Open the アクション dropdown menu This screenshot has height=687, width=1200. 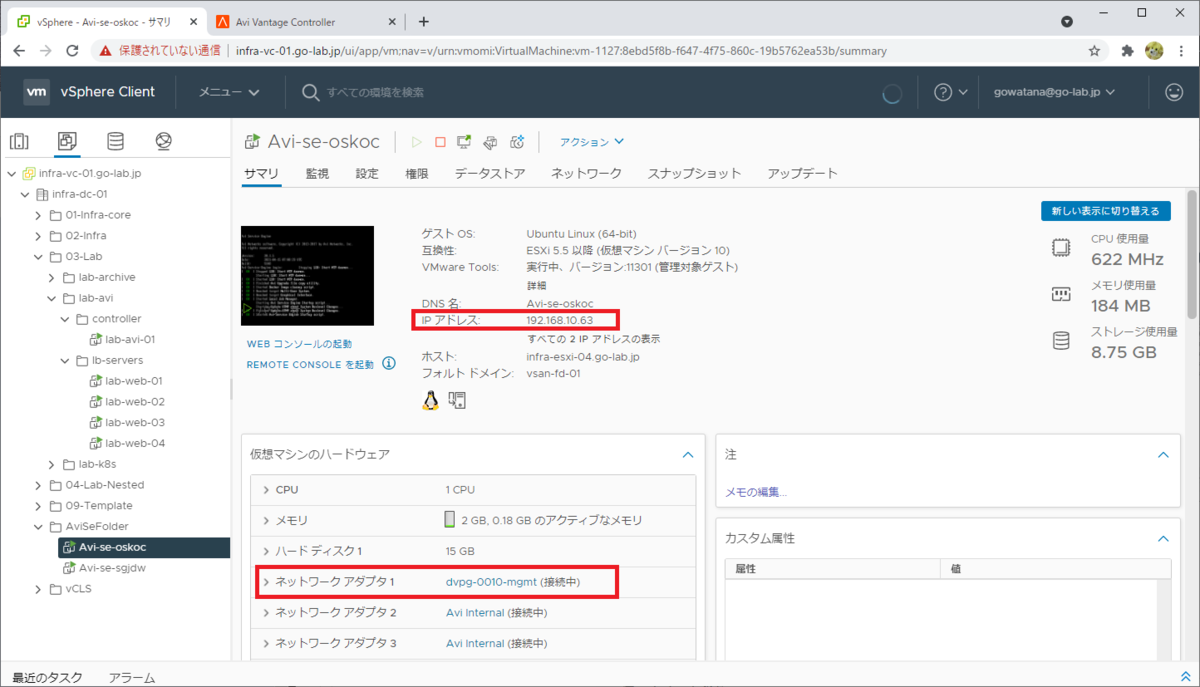pyautogui.click(x=592, y=142)
